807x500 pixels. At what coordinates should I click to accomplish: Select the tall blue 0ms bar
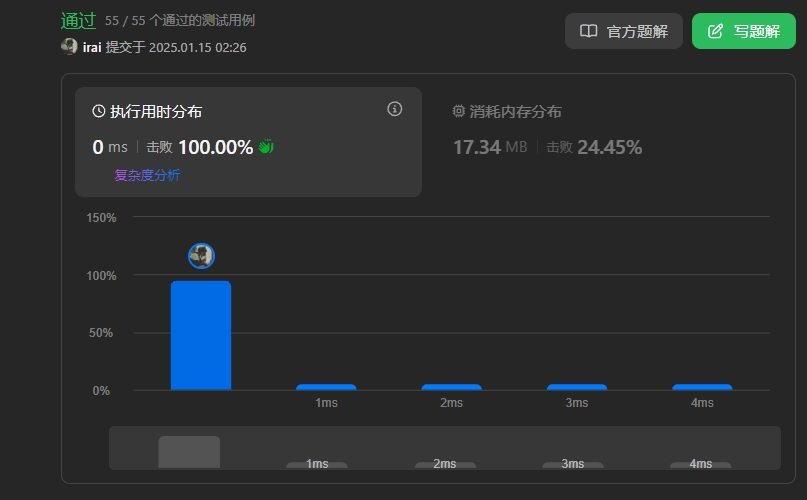pos(201,335)
